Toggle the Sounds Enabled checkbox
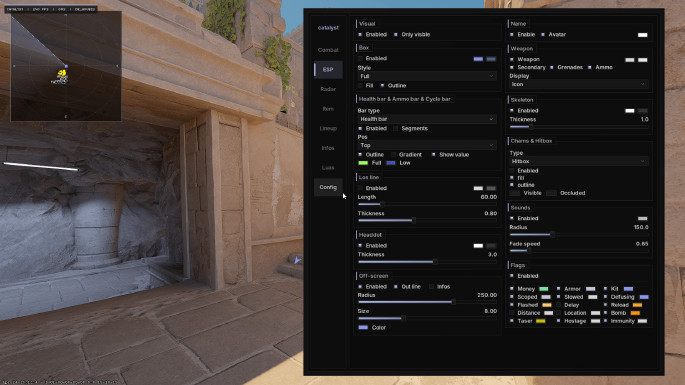 pos(512,219)
